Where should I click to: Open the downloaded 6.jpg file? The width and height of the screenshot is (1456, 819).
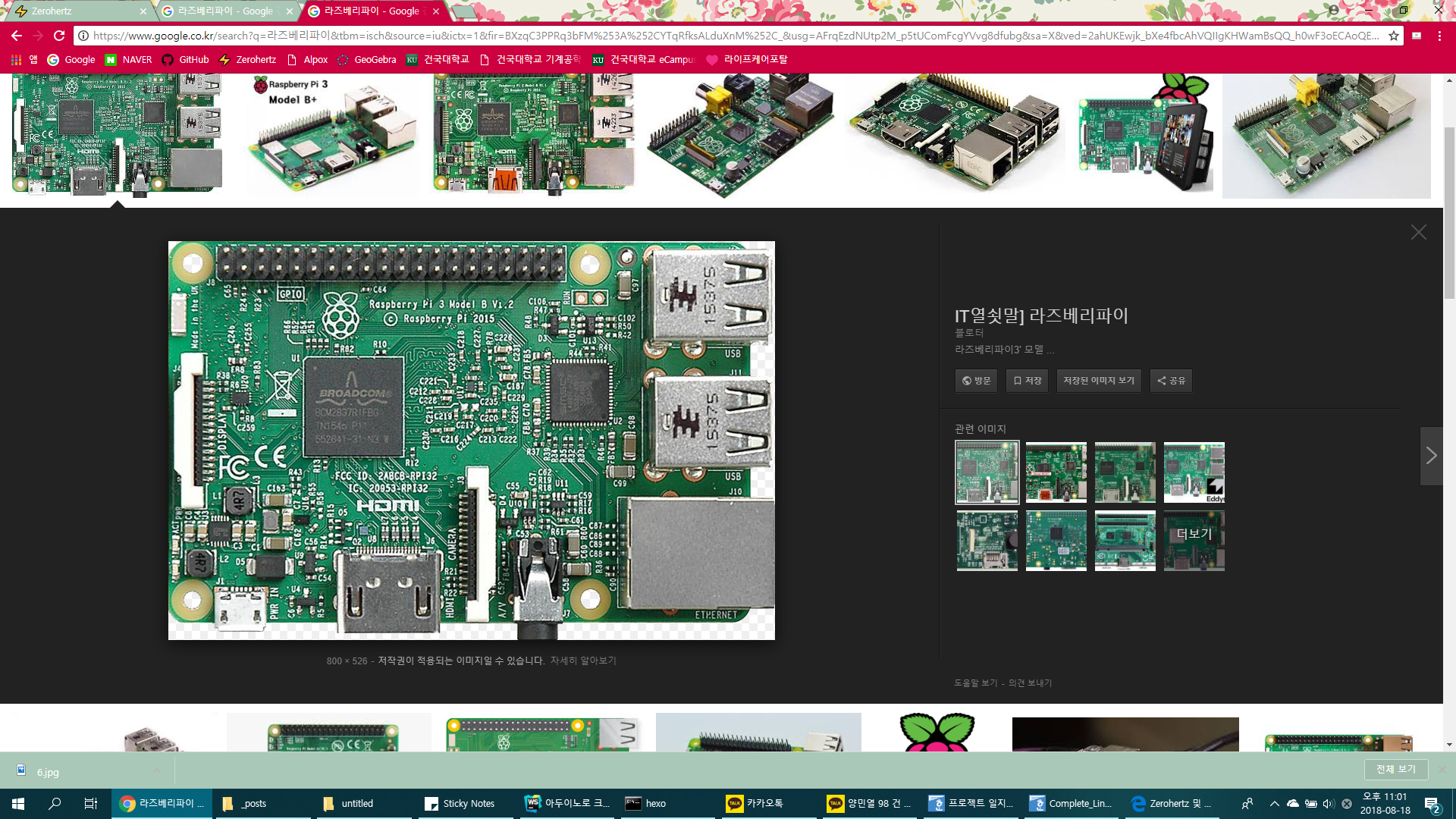pos(47,772)
